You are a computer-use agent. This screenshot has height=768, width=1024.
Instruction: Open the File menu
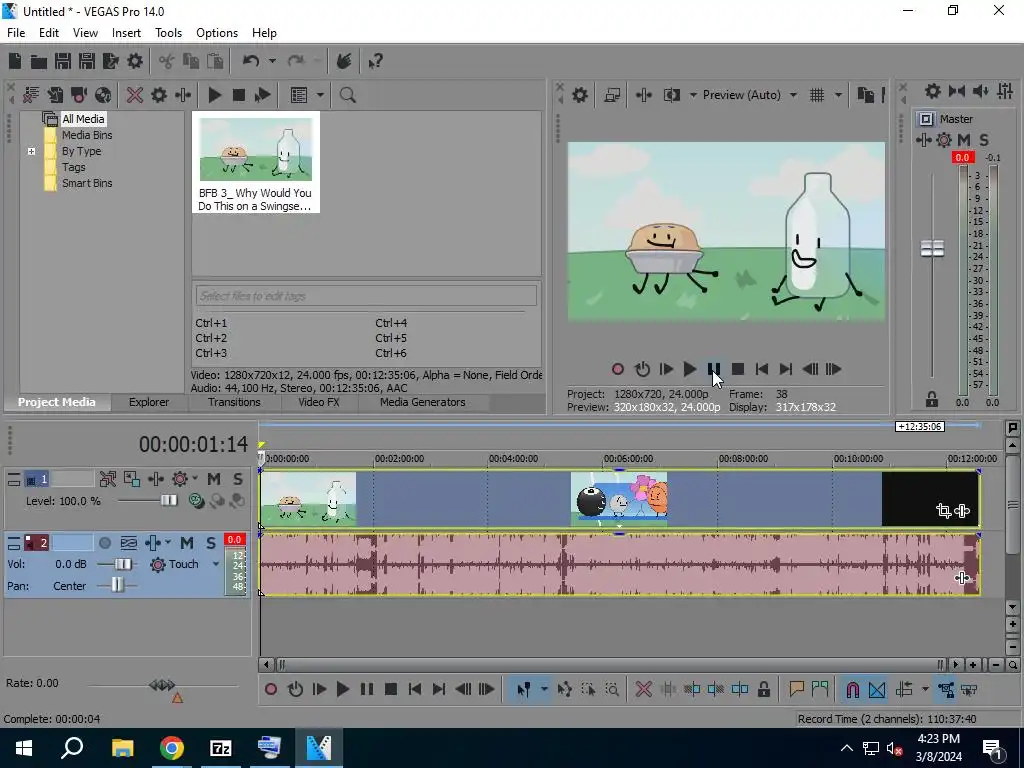16,33
